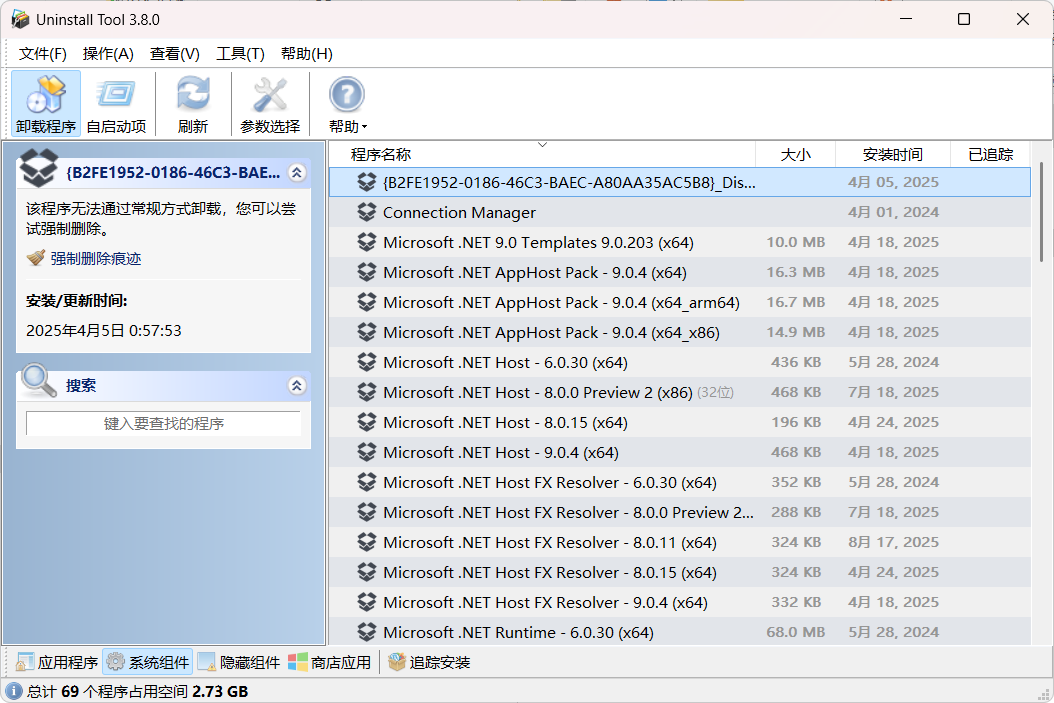The image size is (1054, 703).
Task: Click the package icon of FX Resolver - 8.0.11
Action: point(366,542)
